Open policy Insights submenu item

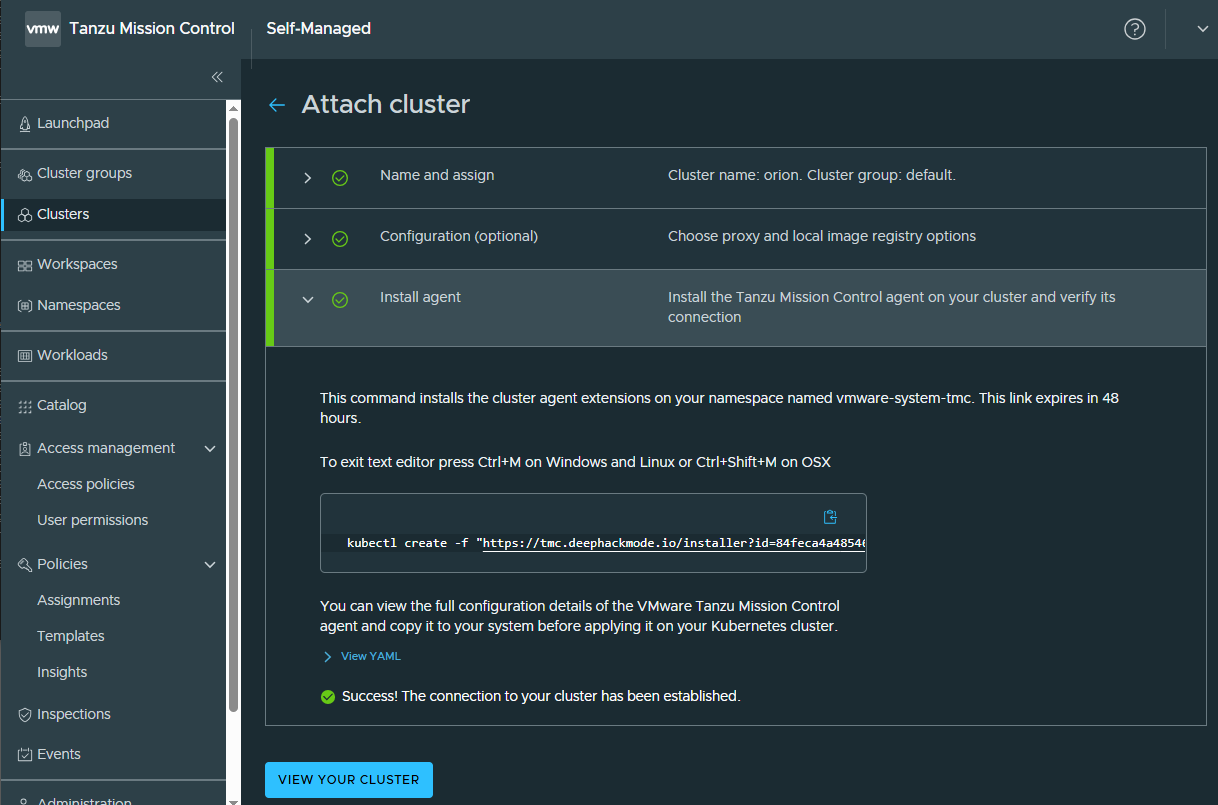(62, 673)
